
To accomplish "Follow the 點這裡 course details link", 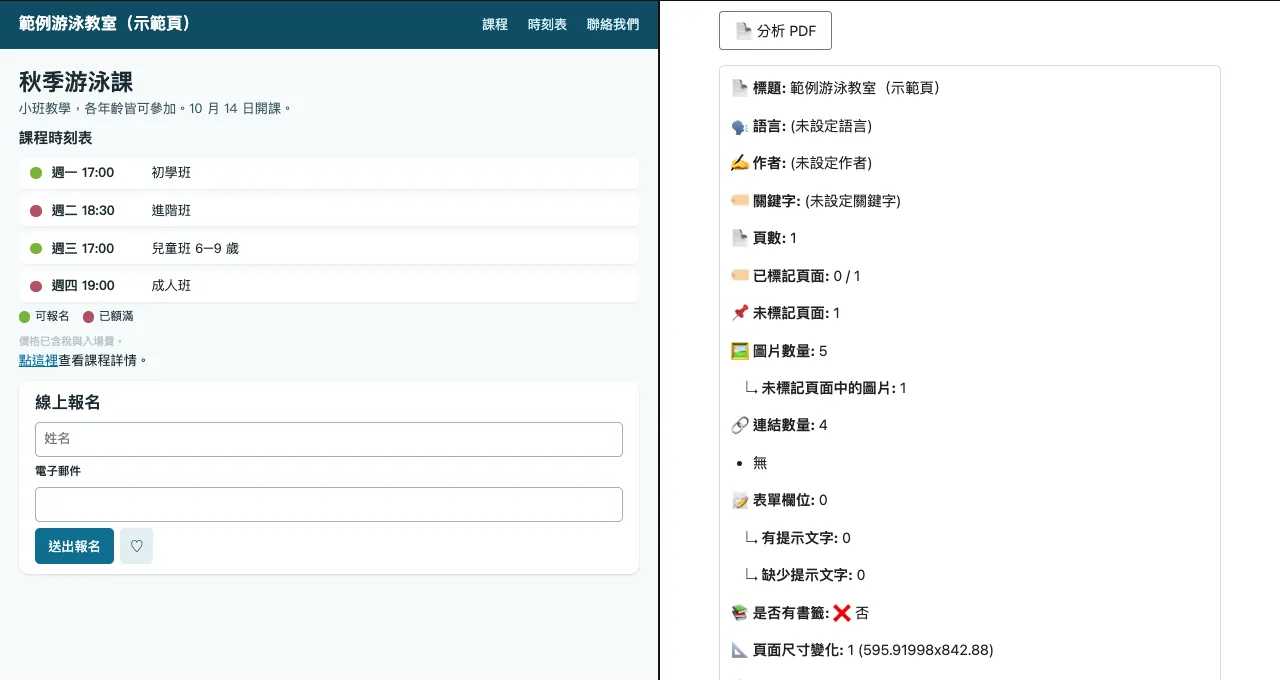I will (38, 360).
